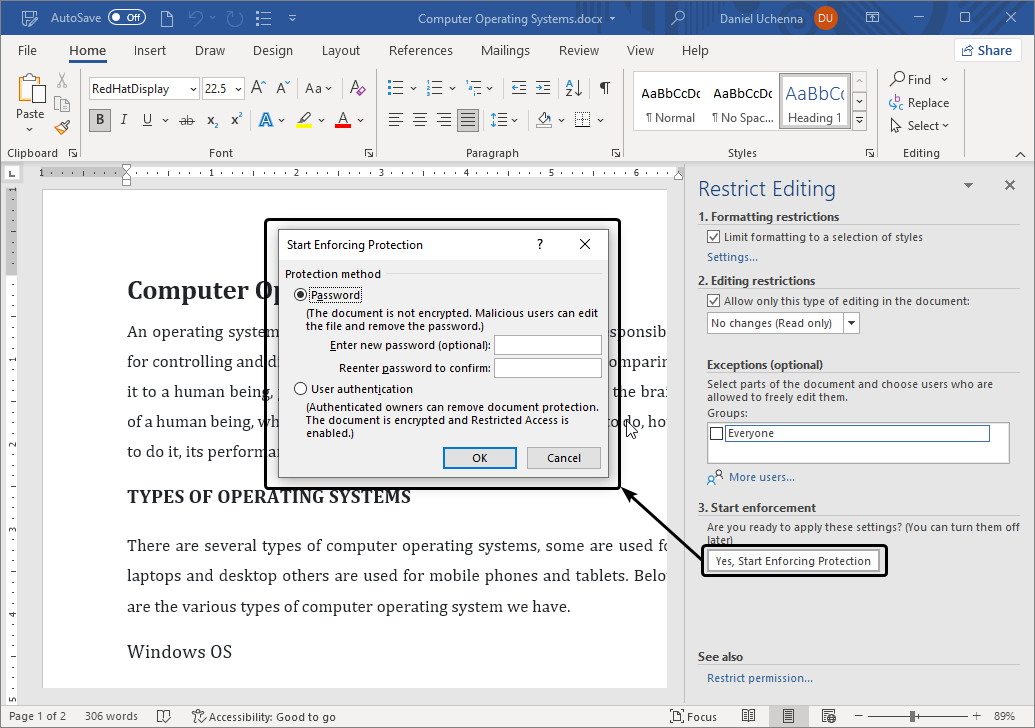Viewport: 1035px width, 728px height.
Task: Open the No changes (Read only) dropdown
Action: point(851,322)
